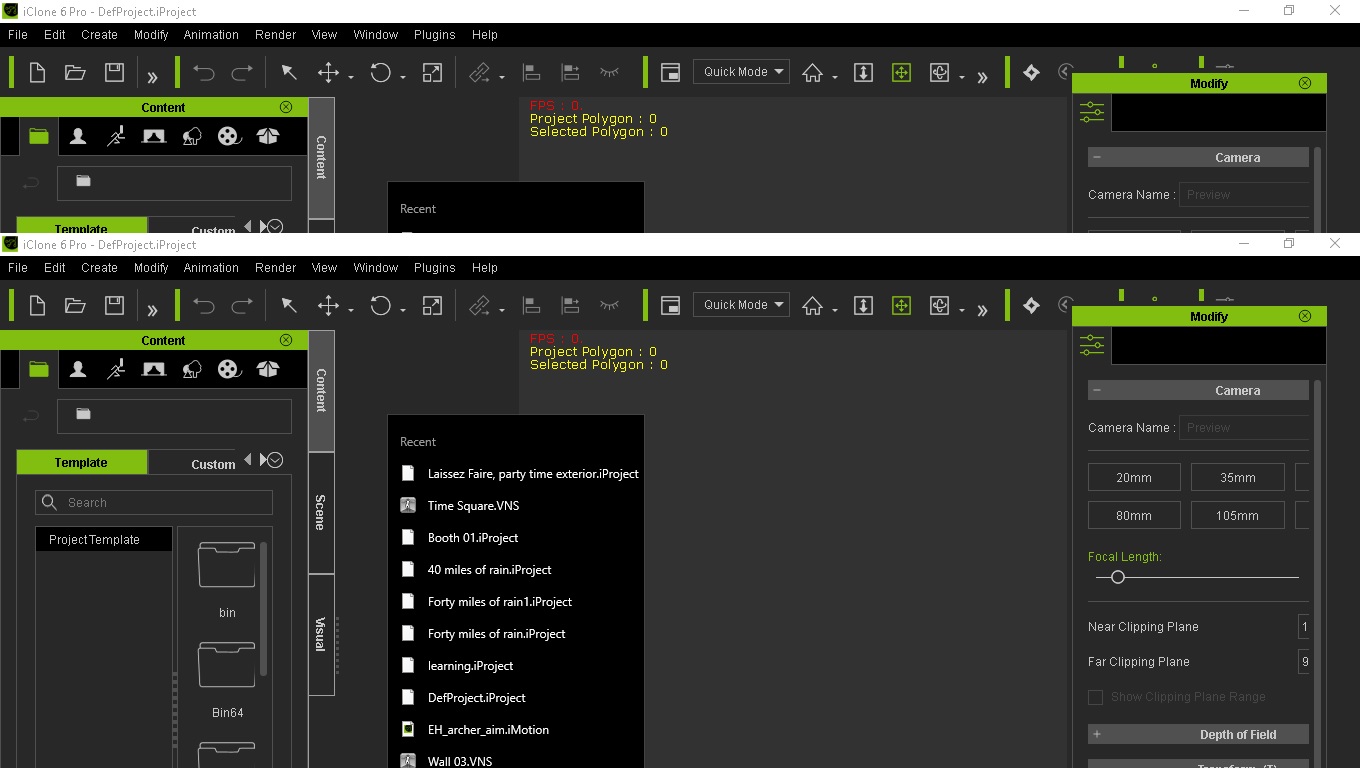
Task: Switch to Scene side tab in lower window
Action: (321, 513)
